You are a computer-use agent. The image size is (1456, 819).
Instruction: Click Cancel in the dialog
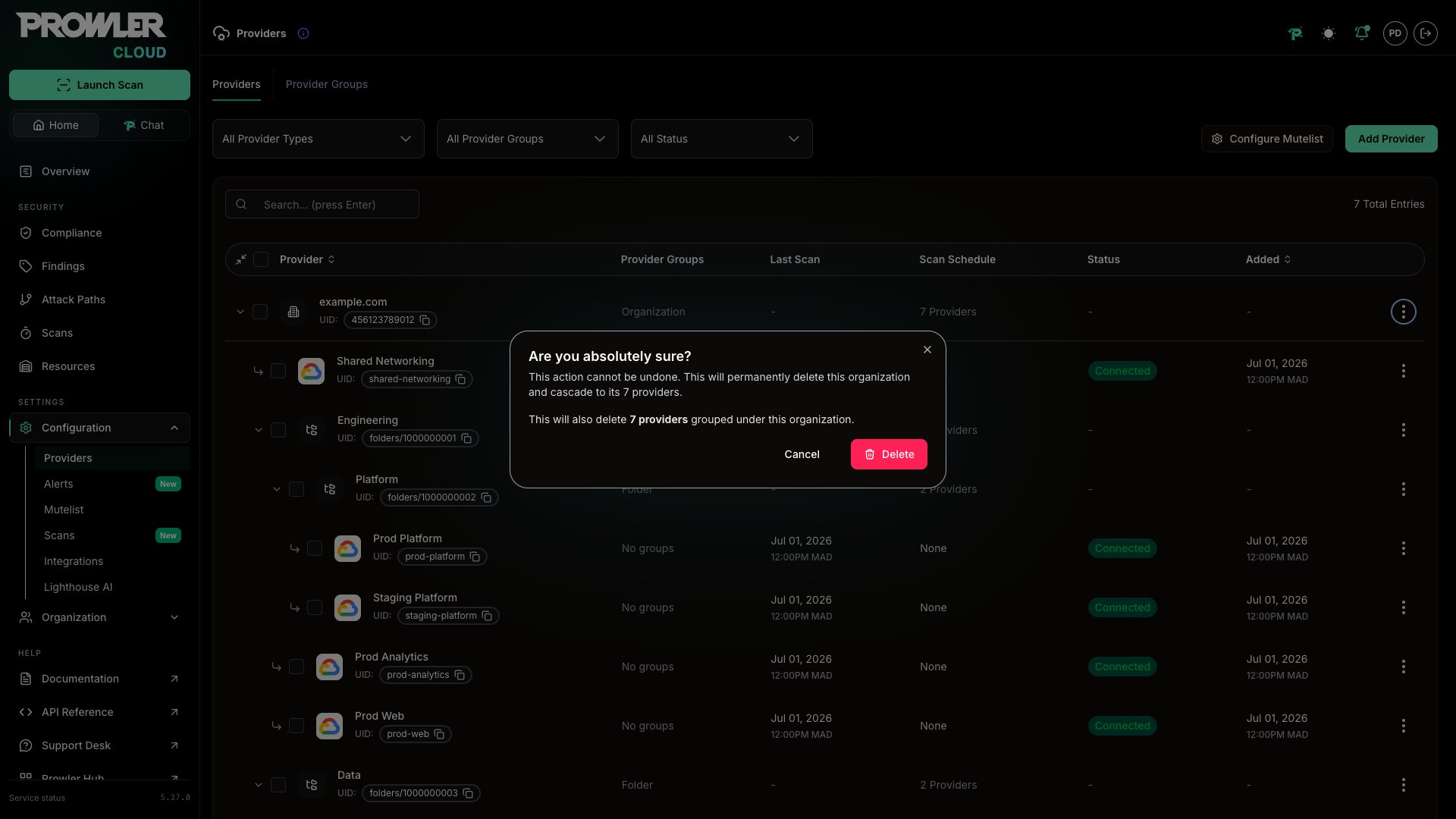(x=802, y=454)
